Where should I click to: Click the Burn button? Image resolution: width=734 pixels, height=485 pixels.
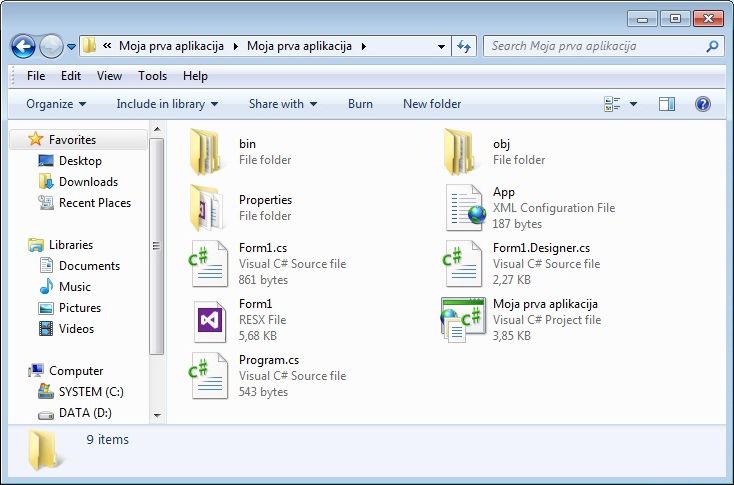(x=360, y=104)
